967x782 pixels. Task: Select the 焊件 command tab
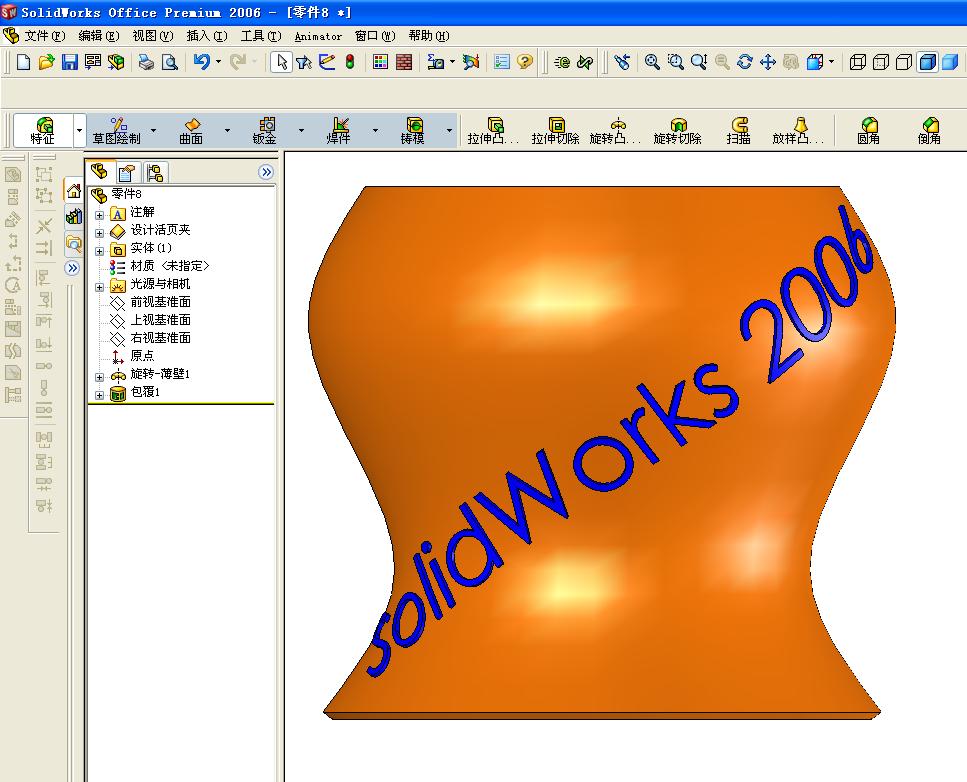339,130
